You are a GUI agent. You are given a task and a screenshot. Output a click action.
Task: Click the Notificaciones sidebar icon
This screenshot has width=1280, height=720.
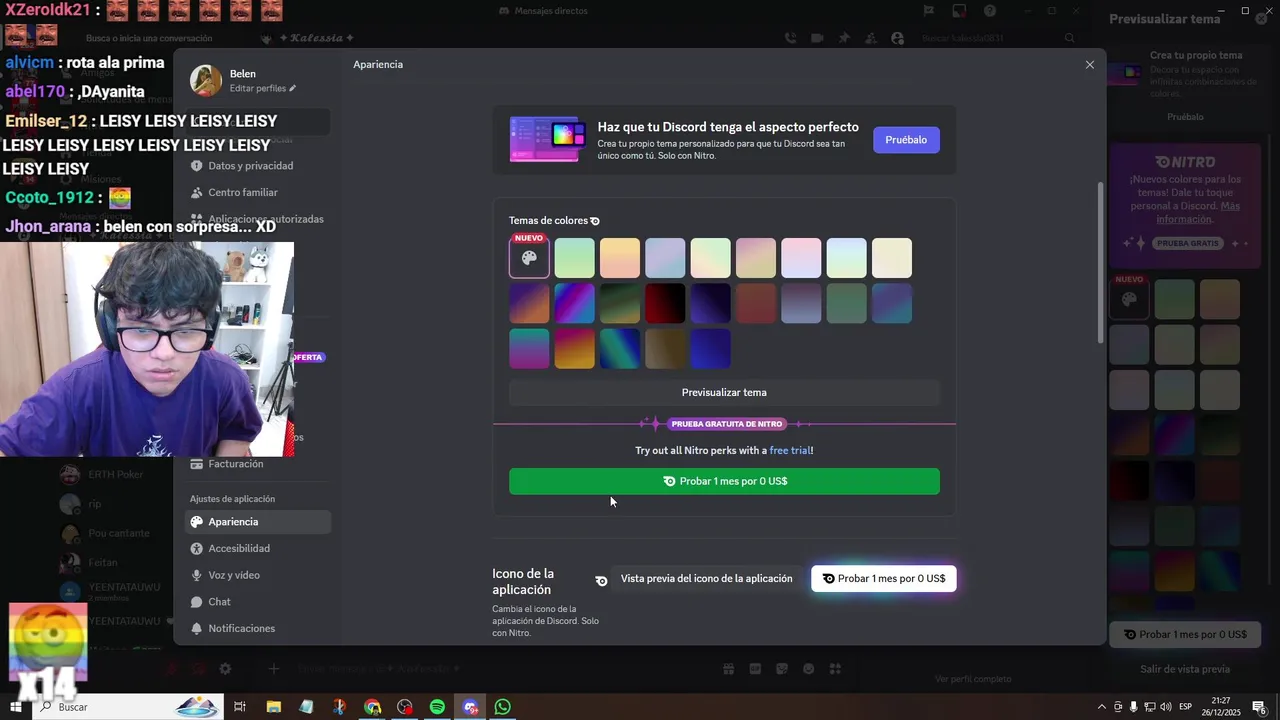coord(197,628)
